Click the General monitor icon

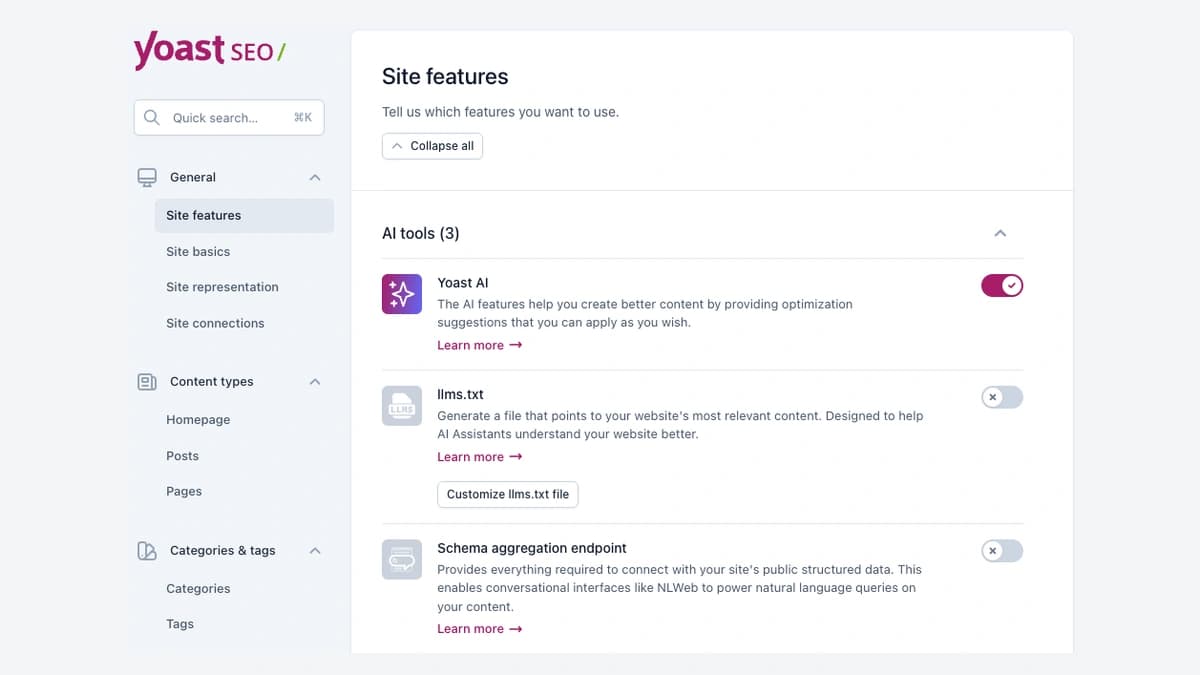click(x=147, y=177)
